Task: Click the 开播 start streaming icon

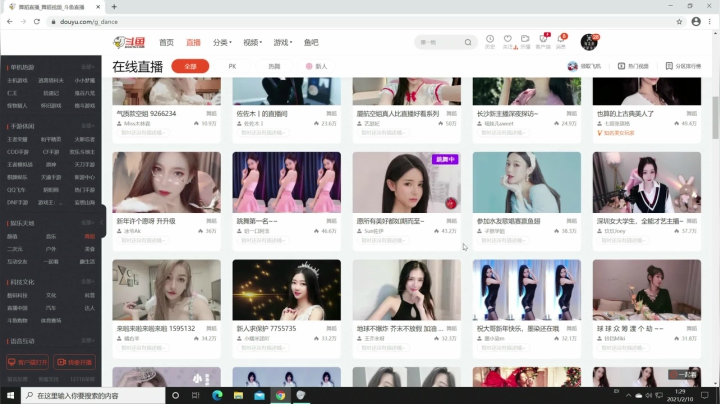Action: tap(525, 41)
